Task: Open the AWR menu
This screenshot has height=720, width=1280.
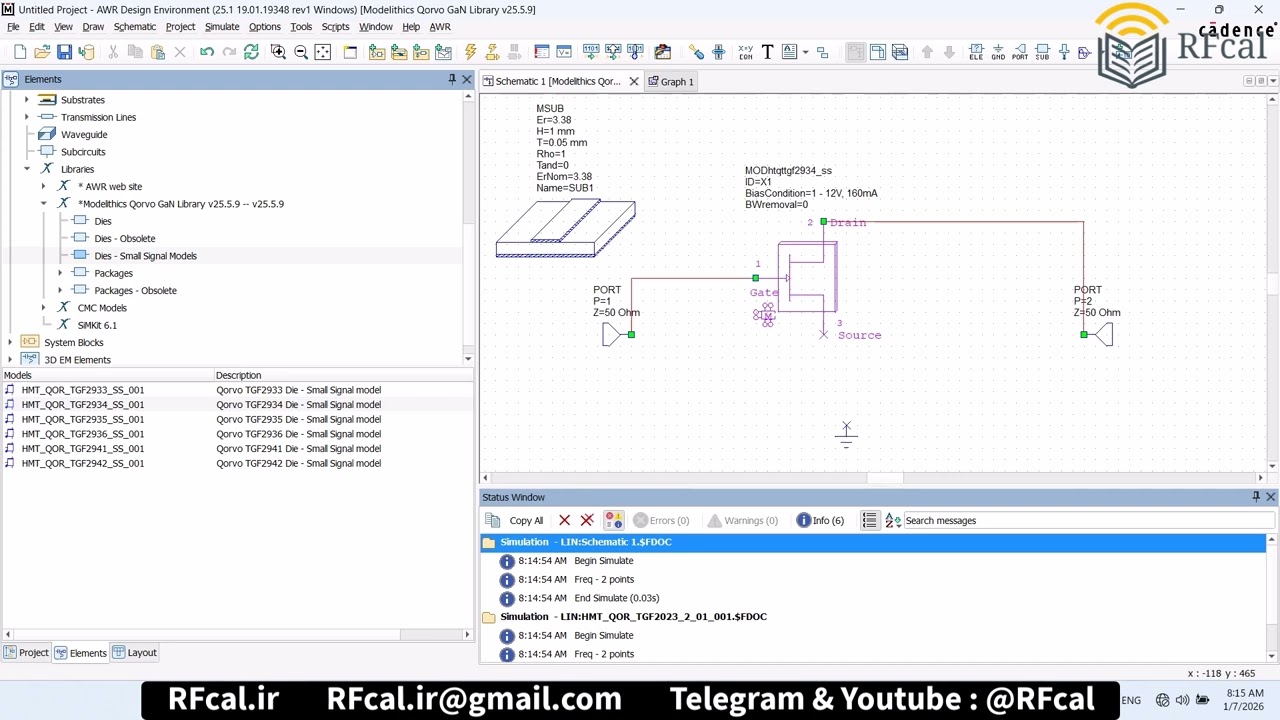Action: pos(440,27)
